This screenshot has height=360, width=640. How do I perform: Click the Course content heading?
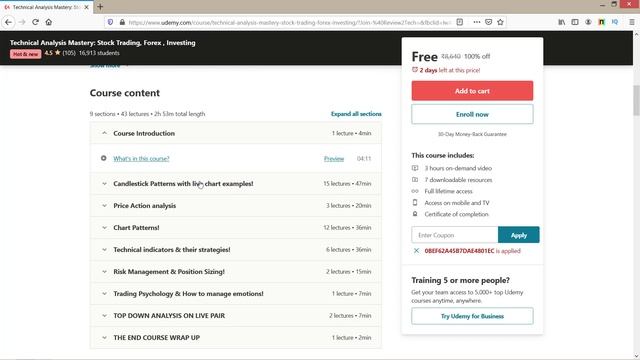(124, 93)
